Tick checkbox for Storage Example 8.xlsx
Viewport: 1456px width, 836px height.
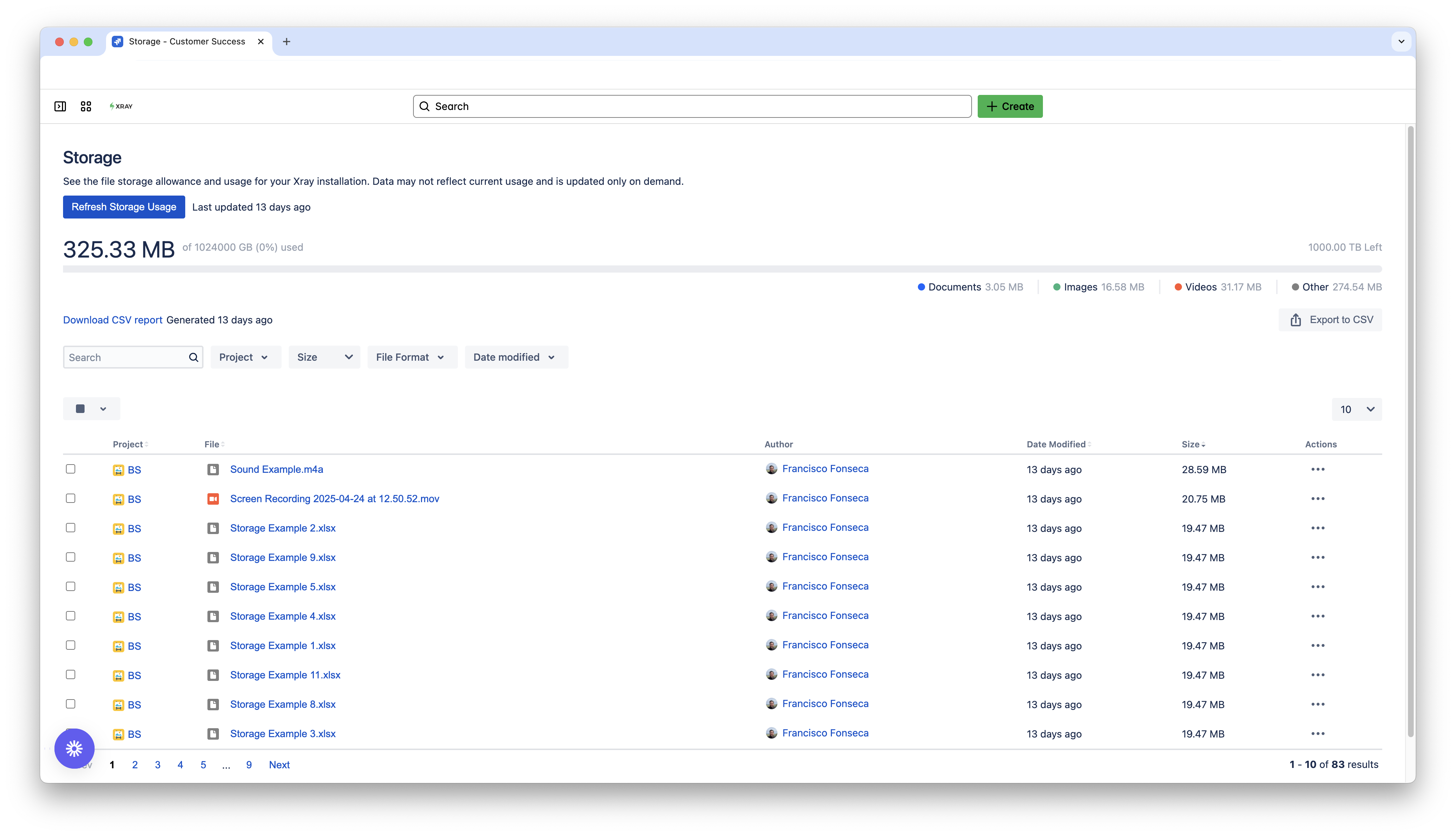pyautogui.click(x=71, y=704)
